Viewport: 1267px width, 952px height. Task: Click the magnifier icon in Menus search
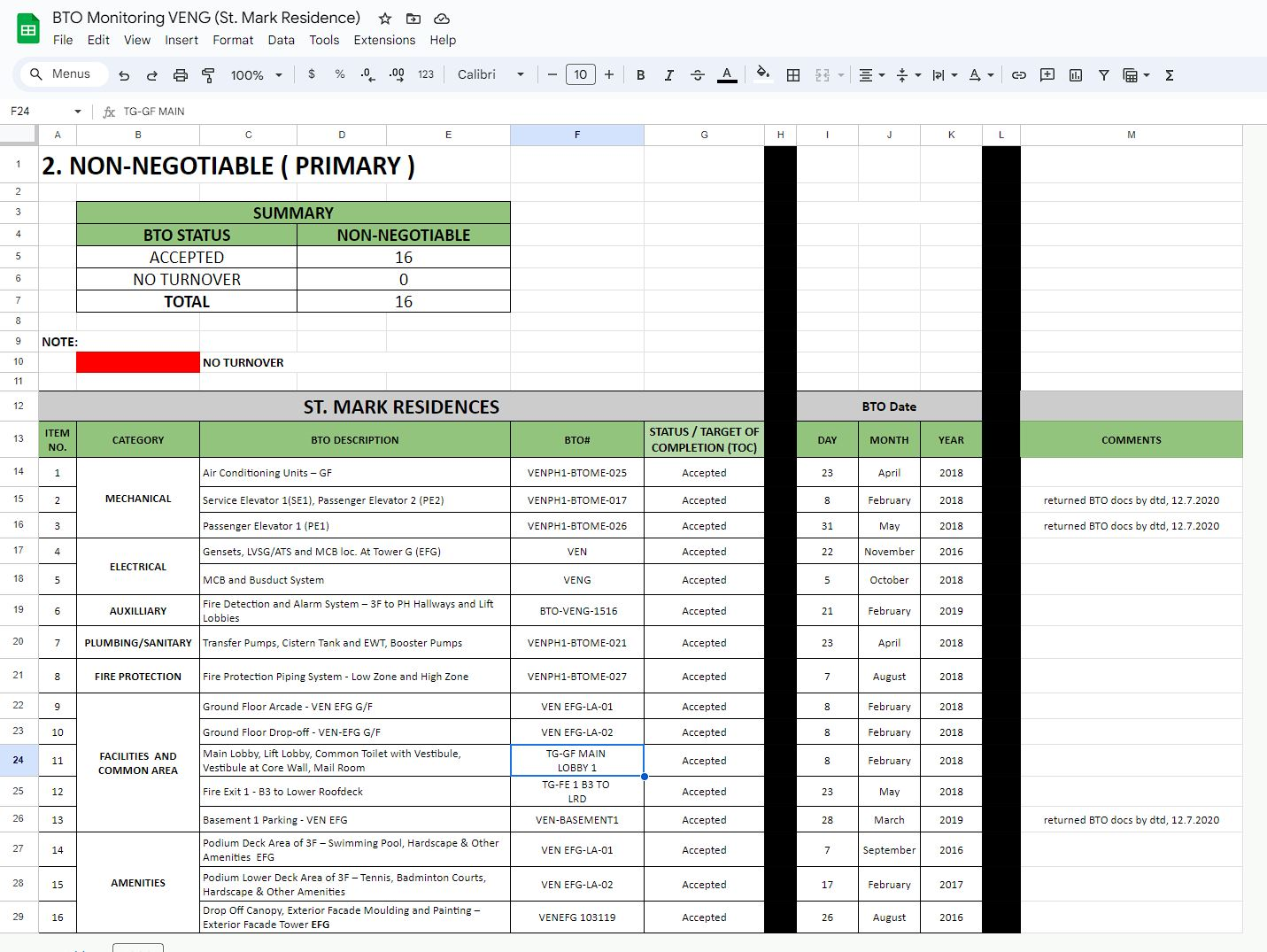36,74
